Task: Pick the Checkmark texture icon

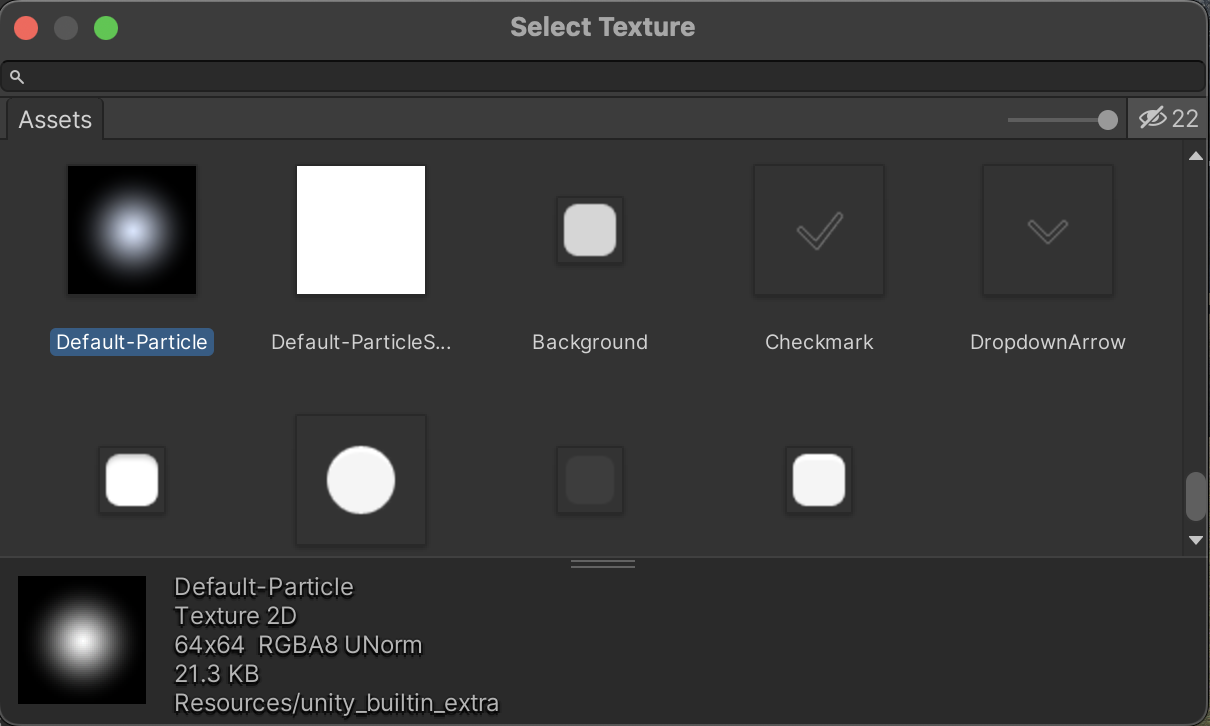Action: point(819,230)
